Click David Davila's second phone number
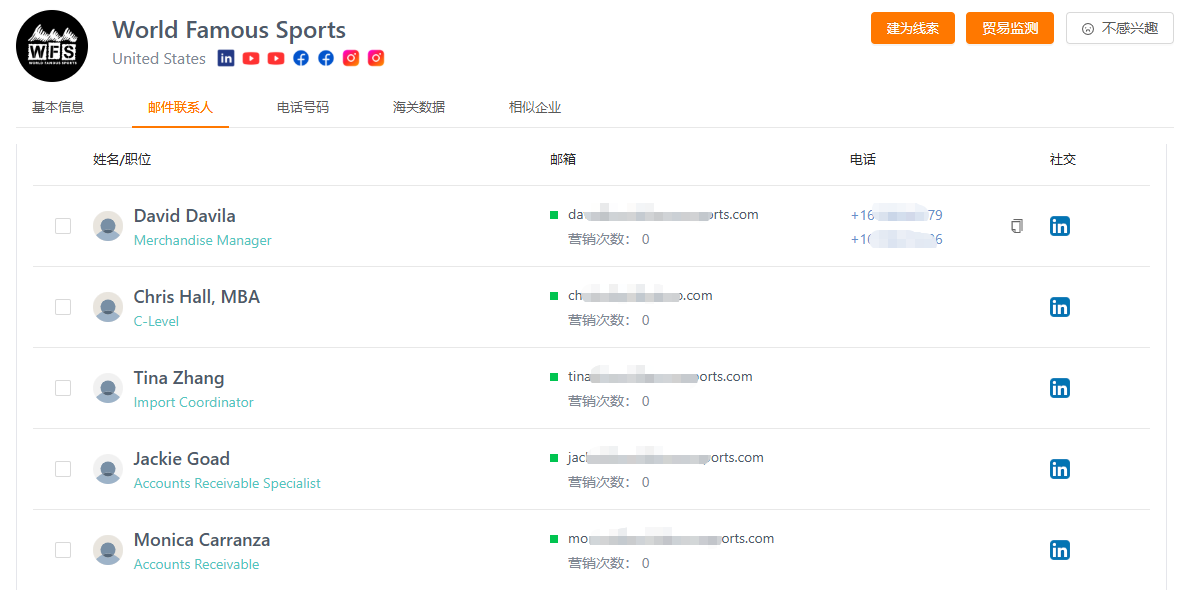 click(x=896, y=240)
